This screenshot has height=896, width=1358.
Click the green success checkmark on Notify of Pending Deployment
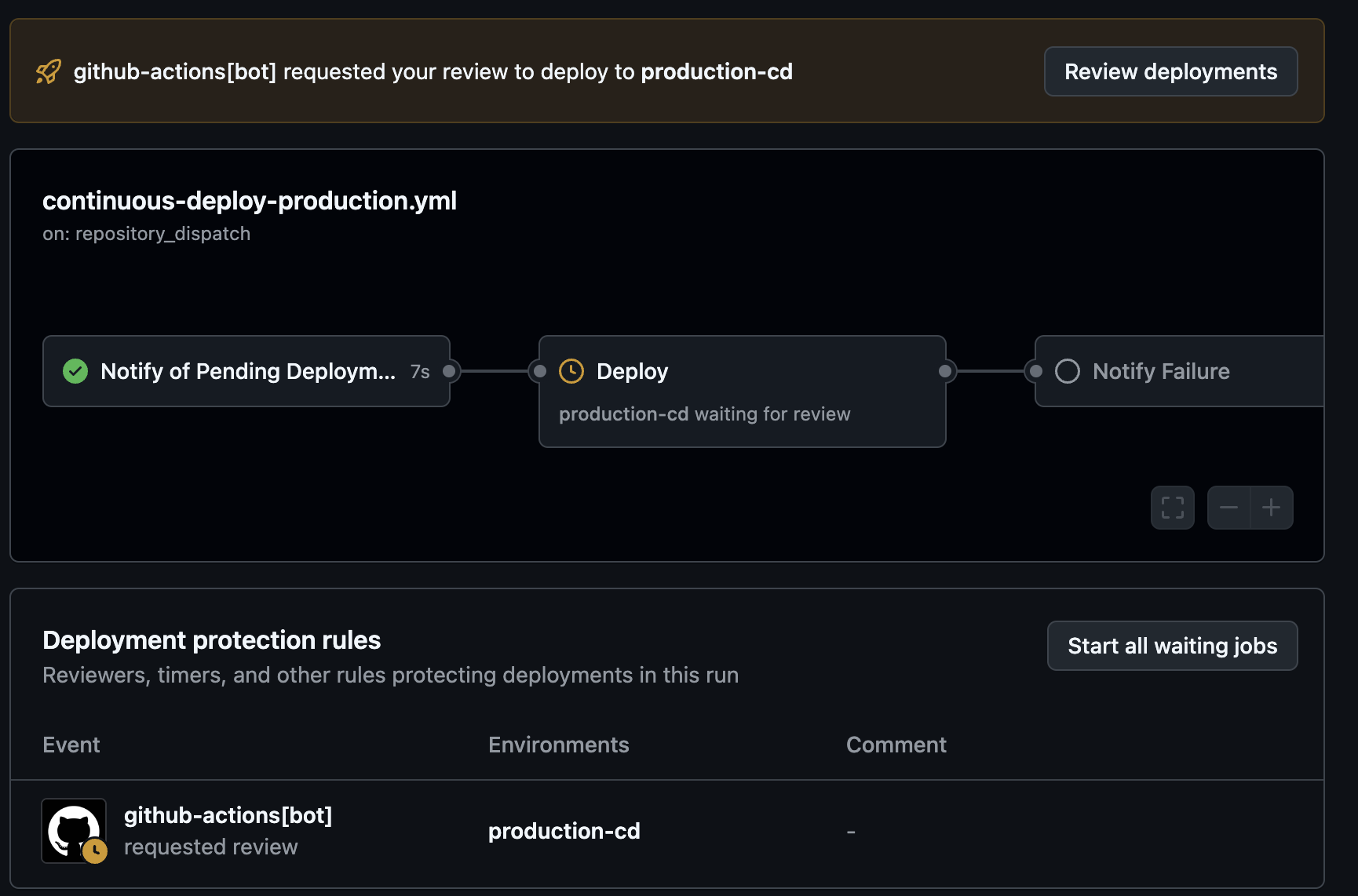coord(75,370)
